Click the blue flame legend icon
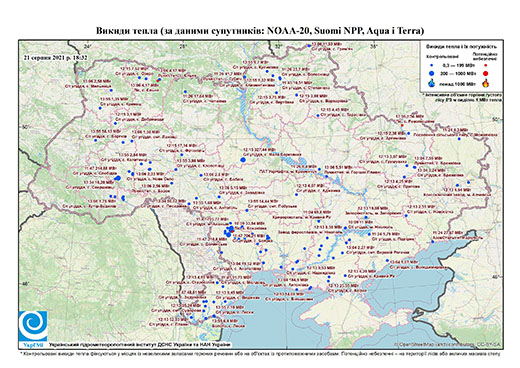This screenshot has height=368, width=520. tap(432, 83)
